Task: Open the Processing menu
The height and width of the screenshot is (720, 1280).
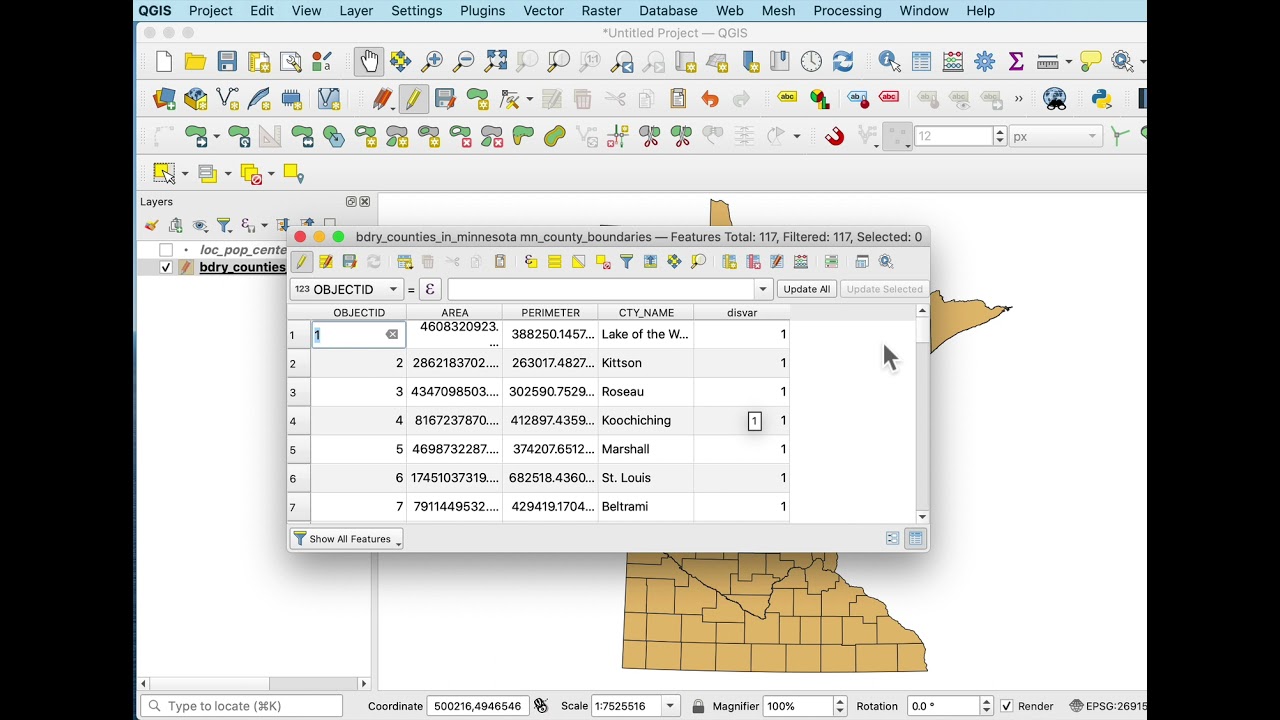Action: click(x=847, y=11)
